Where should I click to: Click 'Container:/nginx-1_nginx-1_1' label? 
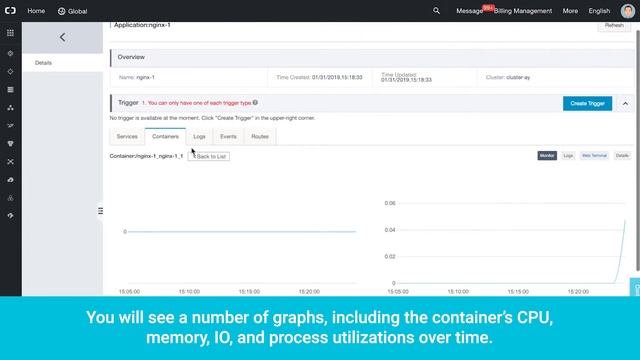coord(146,156)
